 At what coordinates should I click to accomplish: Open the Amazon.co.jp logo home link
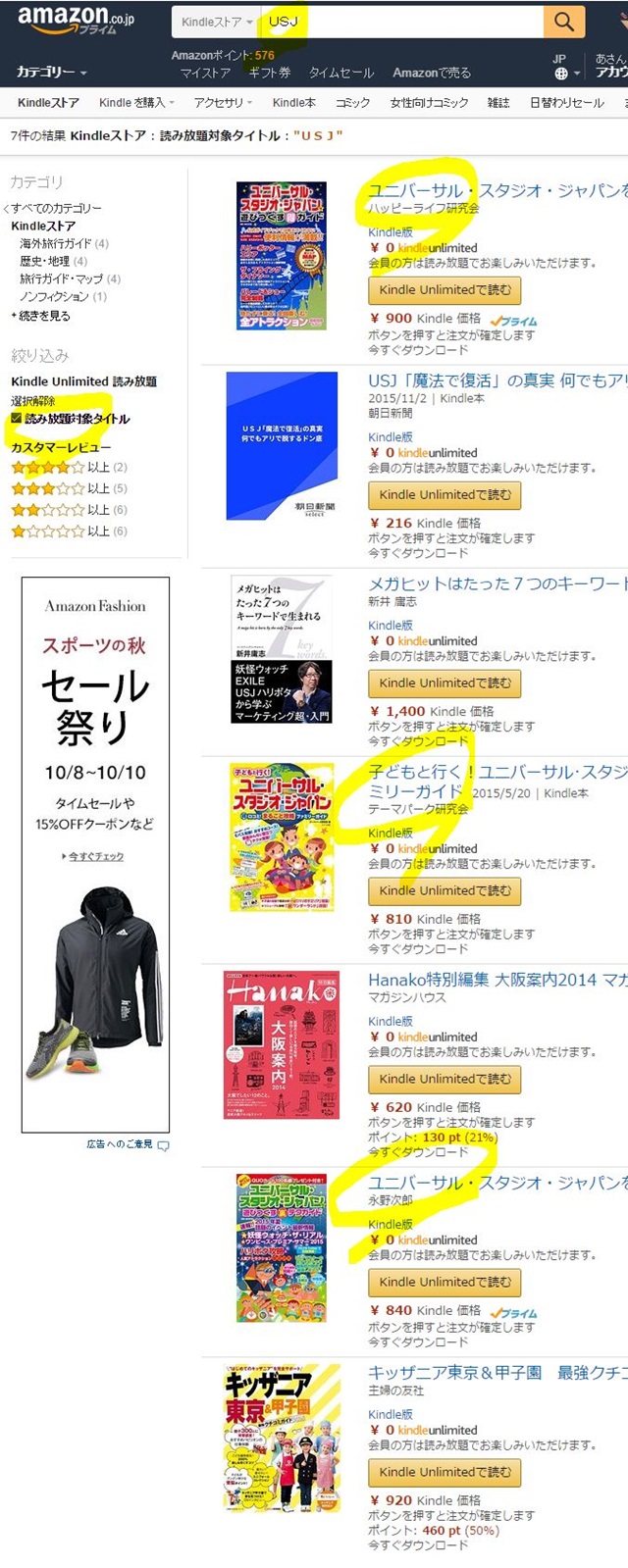coord(76,20)
